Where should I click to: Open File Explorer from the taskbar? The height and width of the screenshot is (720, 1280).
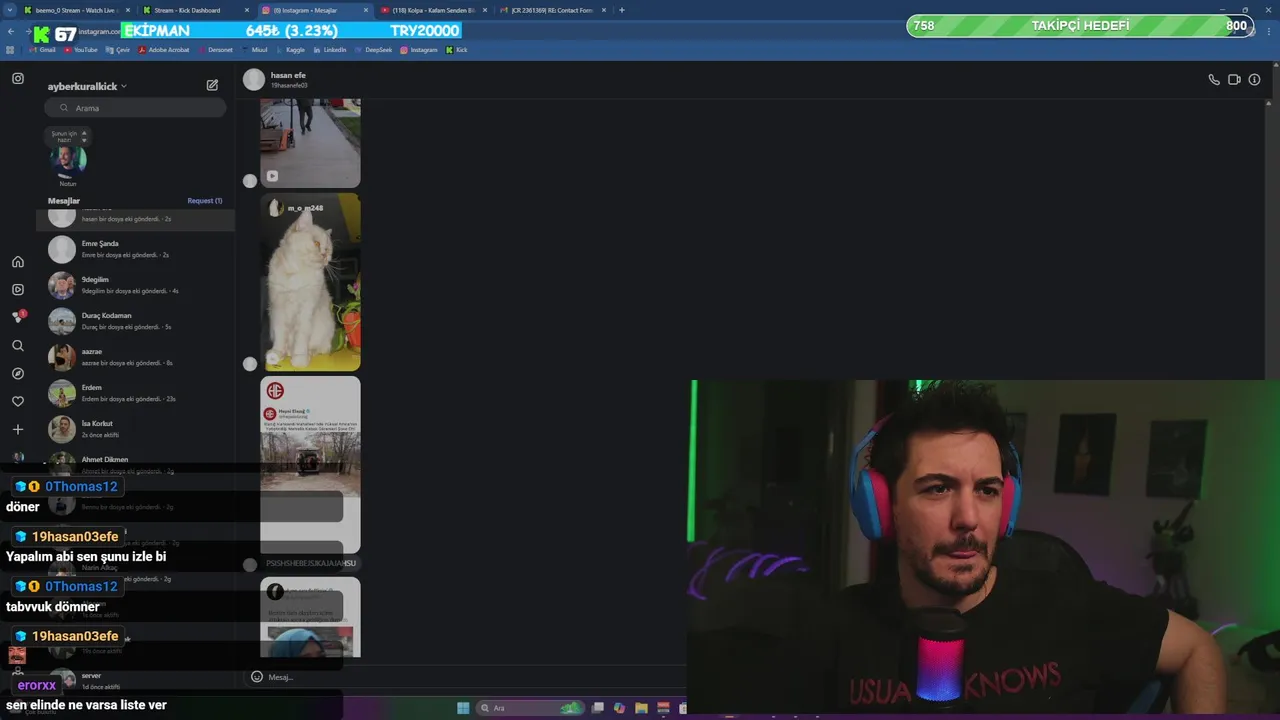point(641,708)
